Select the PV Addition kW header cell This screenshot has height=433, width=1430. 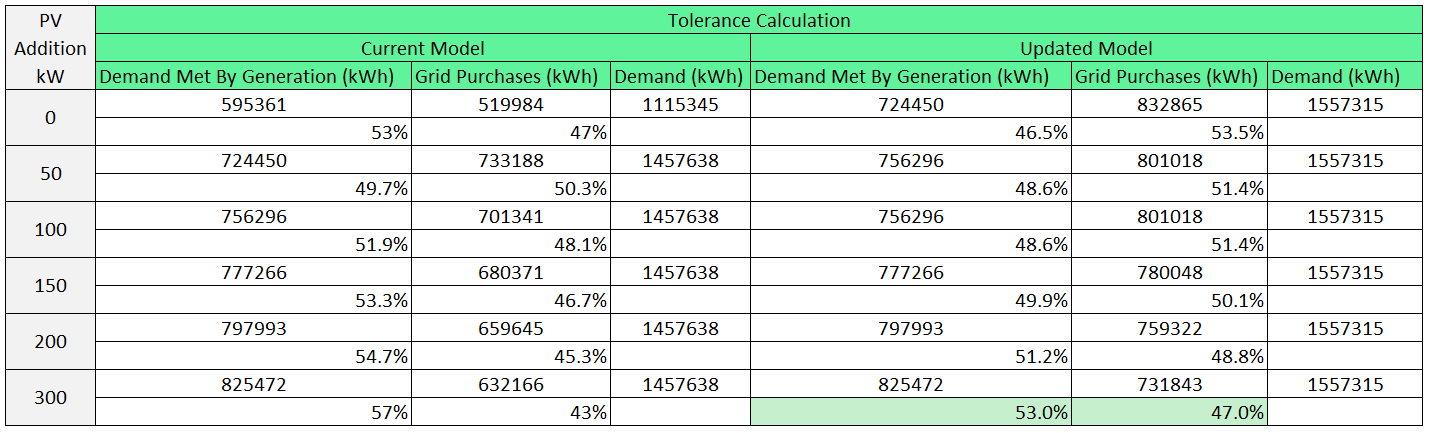pos(50,48)
